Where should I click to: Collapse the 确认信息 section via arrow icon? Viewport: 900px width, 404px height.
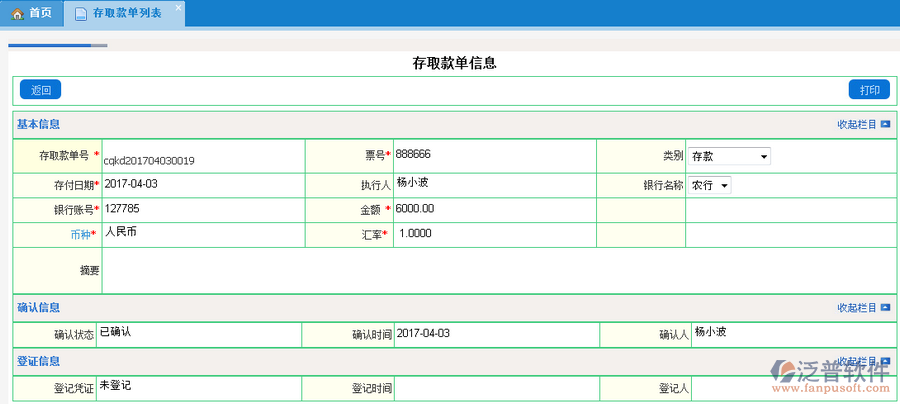tap(885, 308)
